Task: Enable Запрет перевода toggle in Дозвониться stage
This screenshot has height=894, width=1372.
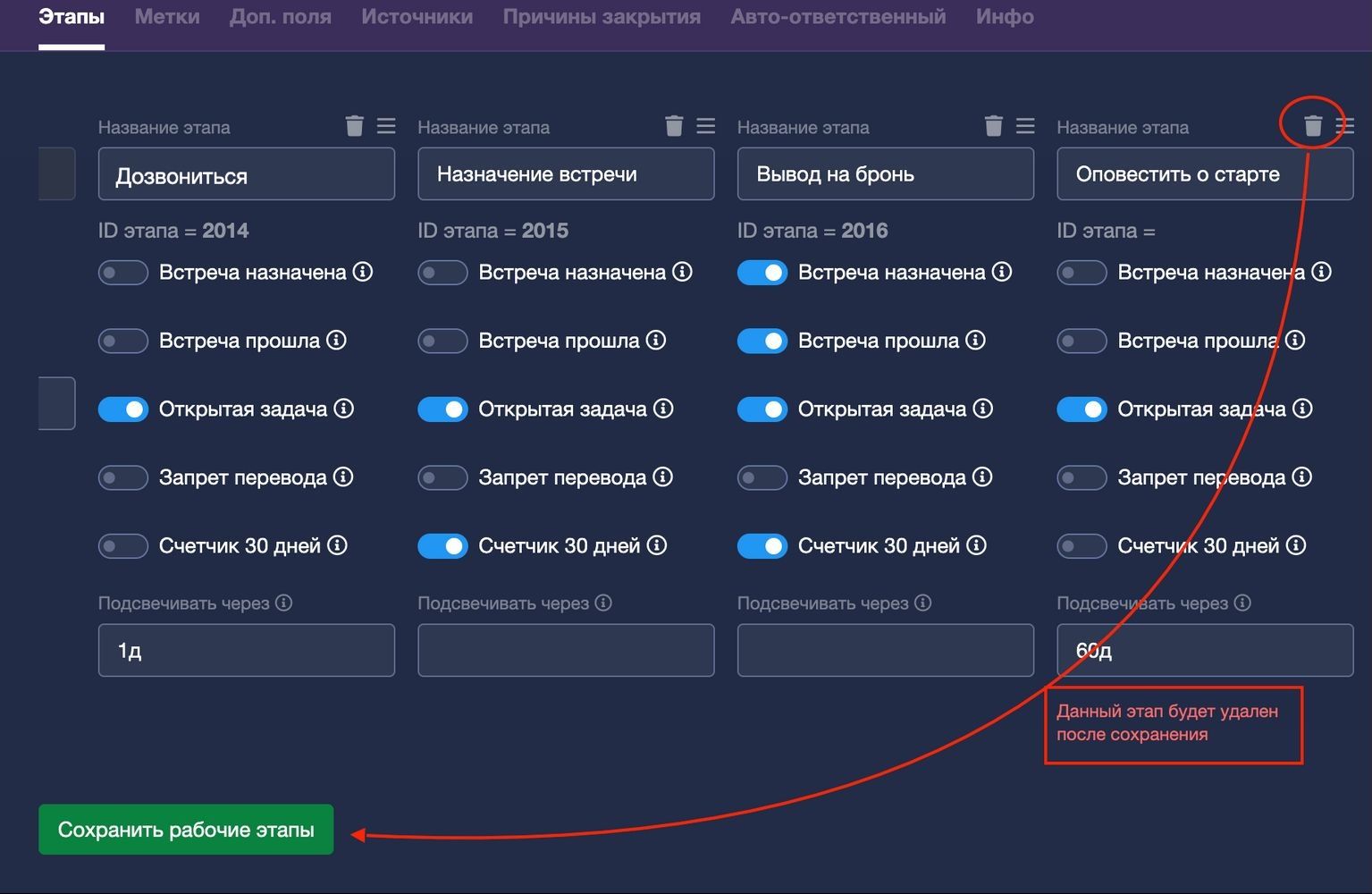Action: pyautogui.click(x=123, y=477)
